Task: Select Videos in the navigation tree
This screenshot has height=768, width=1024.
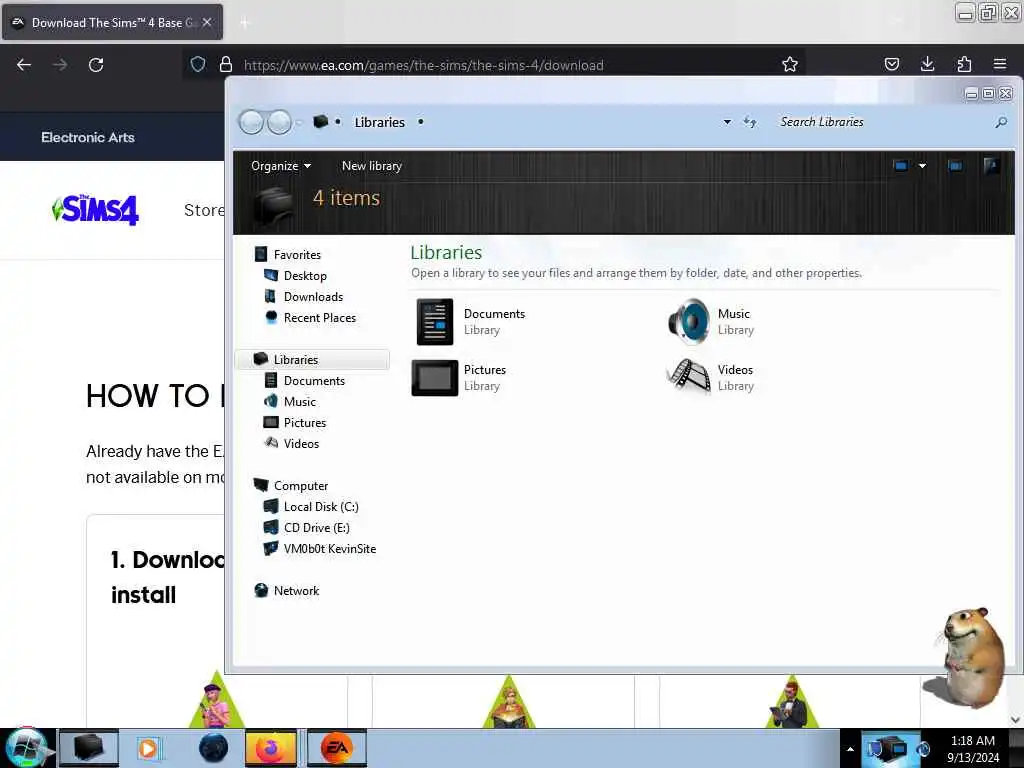Action: (x=302, y=443)
